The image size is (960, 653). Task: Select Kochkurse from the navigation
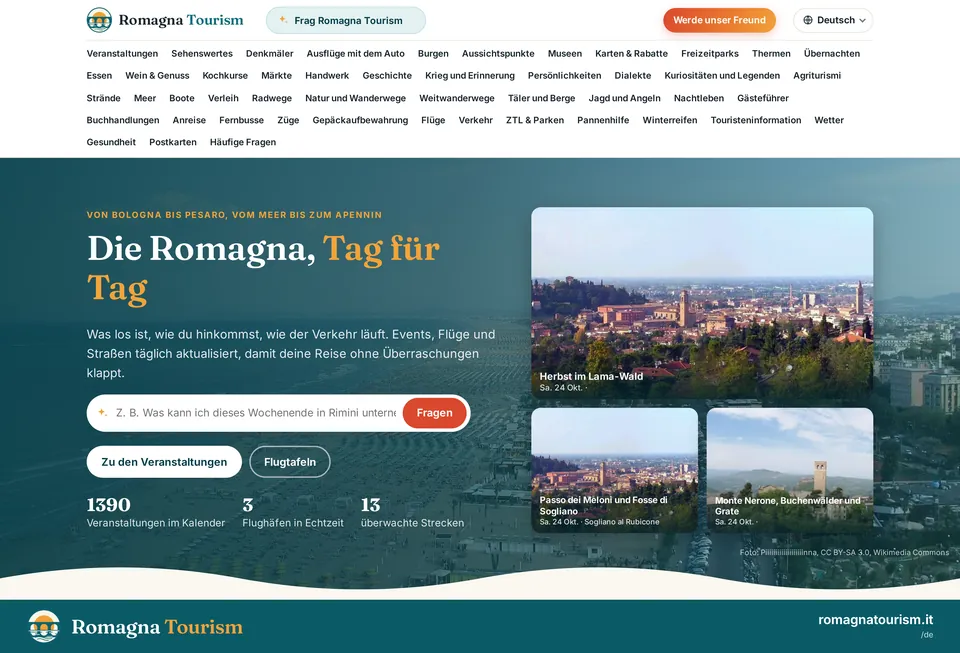[225, 76]
